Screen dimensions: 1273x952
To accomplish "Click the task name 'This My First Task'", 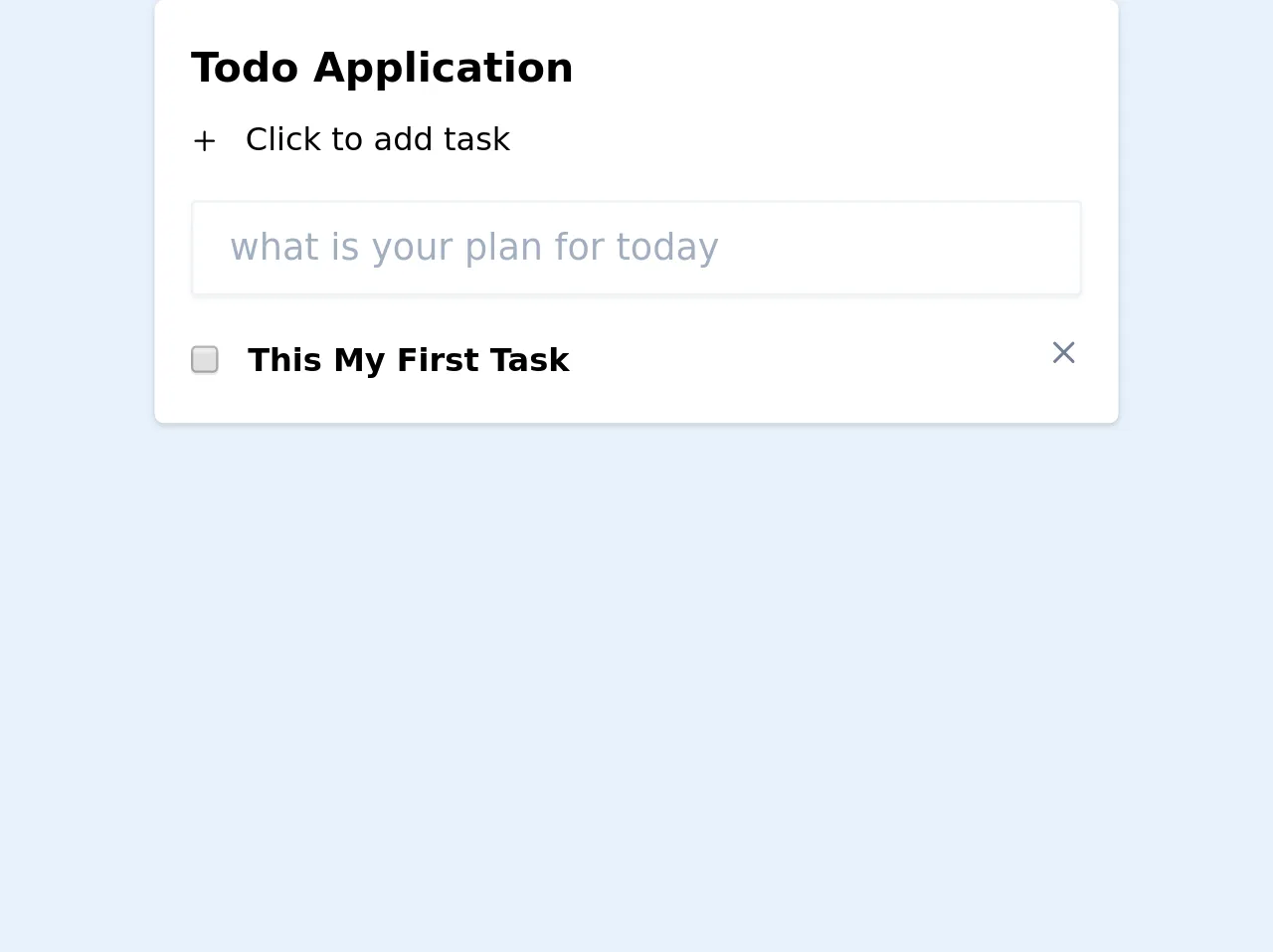I will [408, 360].
